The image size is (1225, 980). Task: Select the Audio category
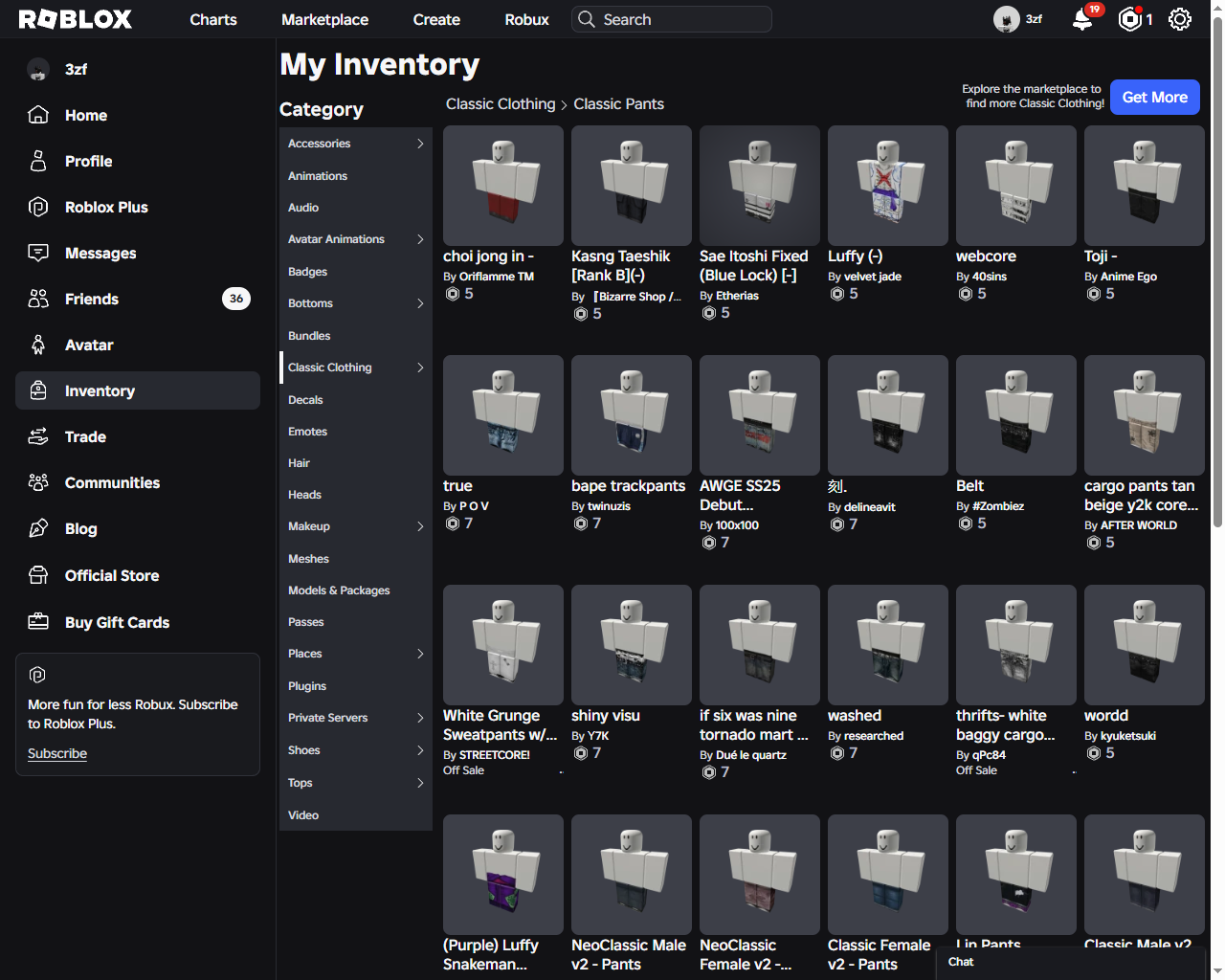[x=356, y=208]
